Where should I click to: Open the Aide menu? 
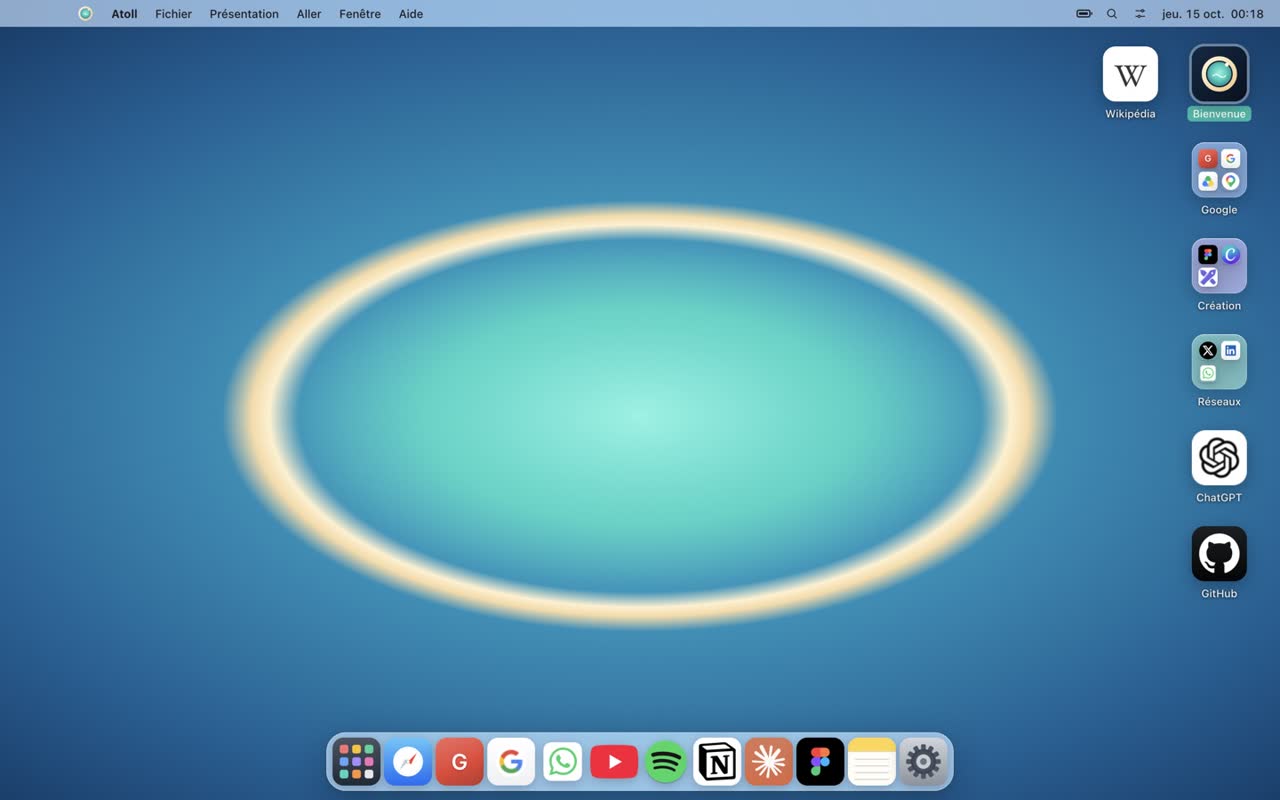(411, 14)
